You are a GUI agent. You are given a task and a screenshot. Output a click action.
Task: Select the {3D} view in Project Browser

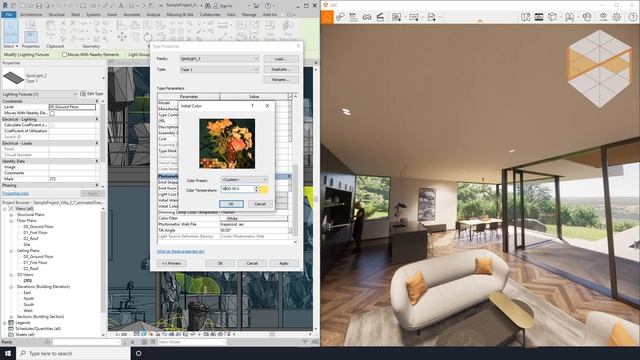[28, 280]
